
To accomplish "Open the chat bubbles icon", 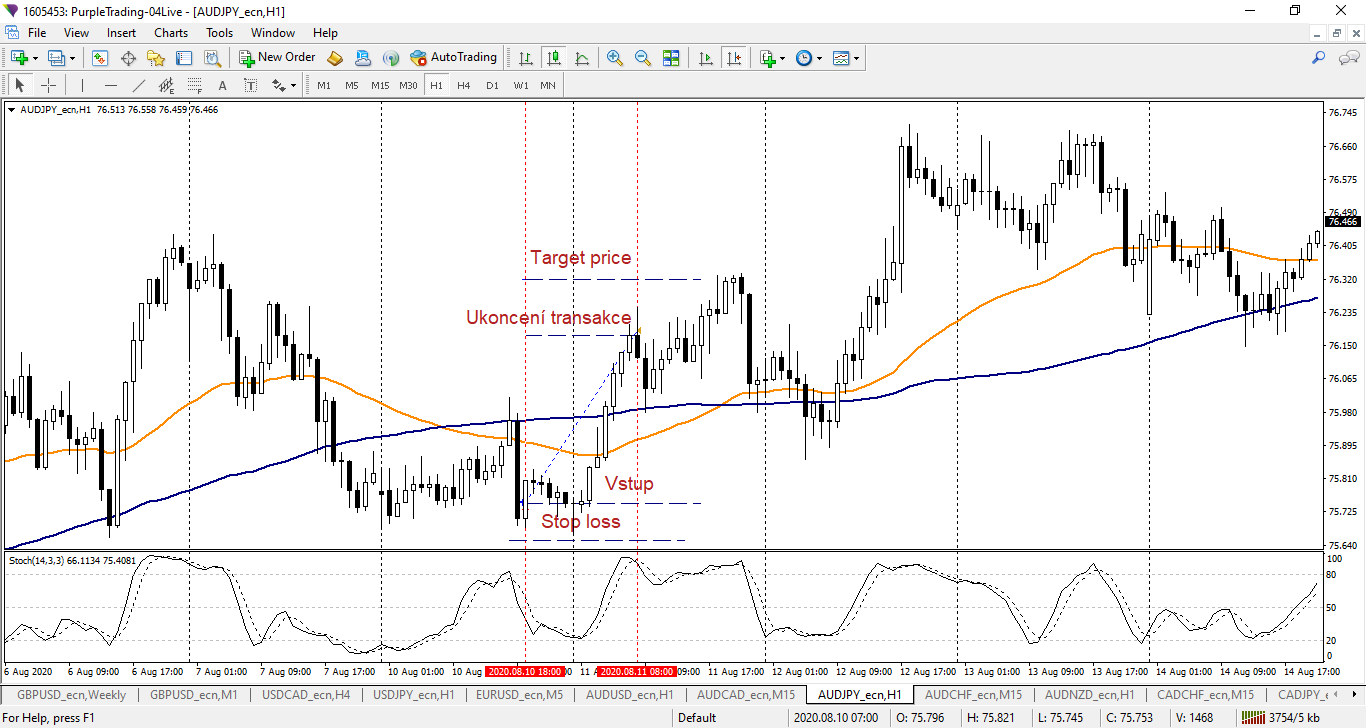I will pos(1347,58).
